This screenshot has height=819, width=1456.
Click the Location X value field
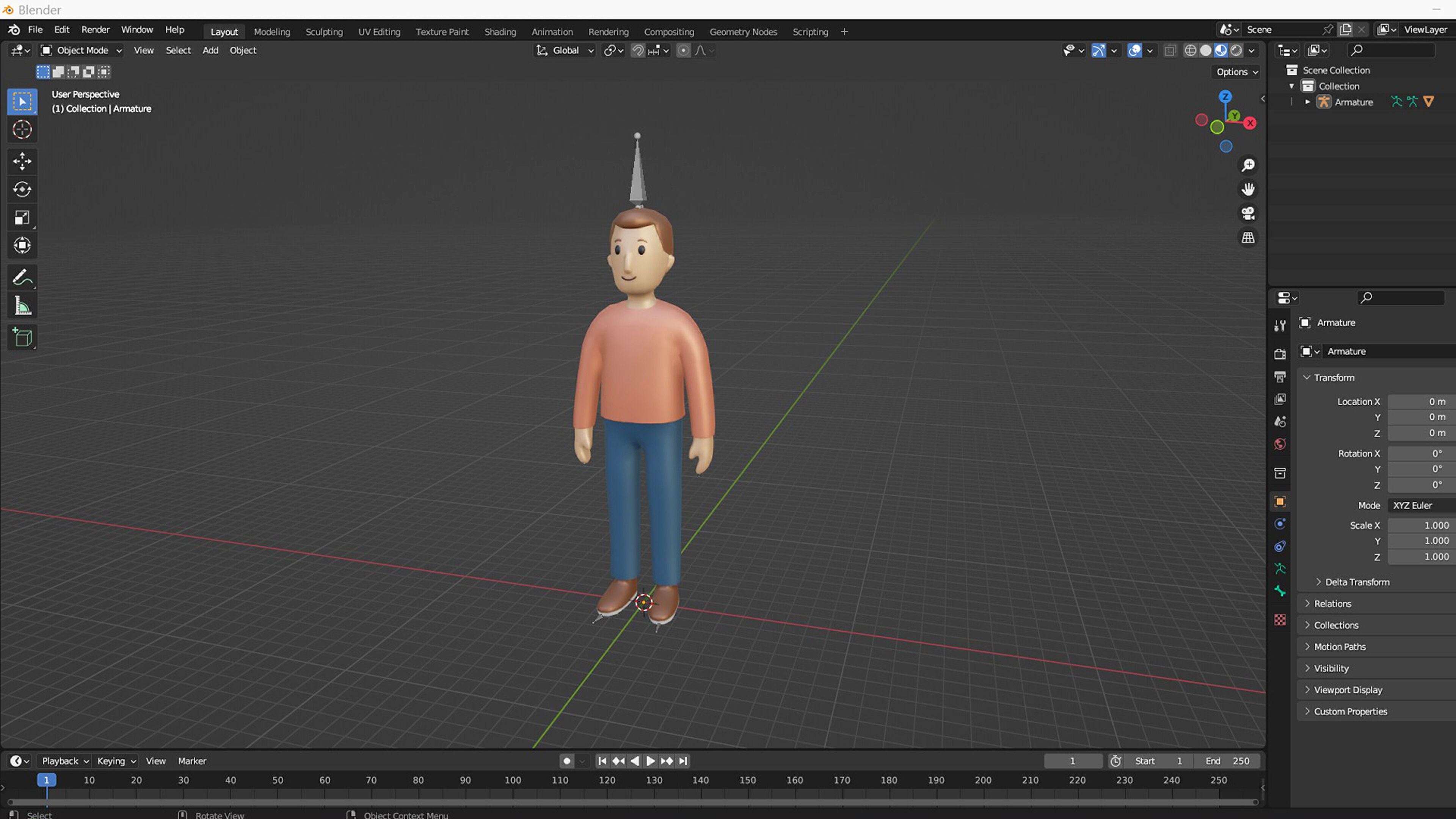(x=1421, y=402)
